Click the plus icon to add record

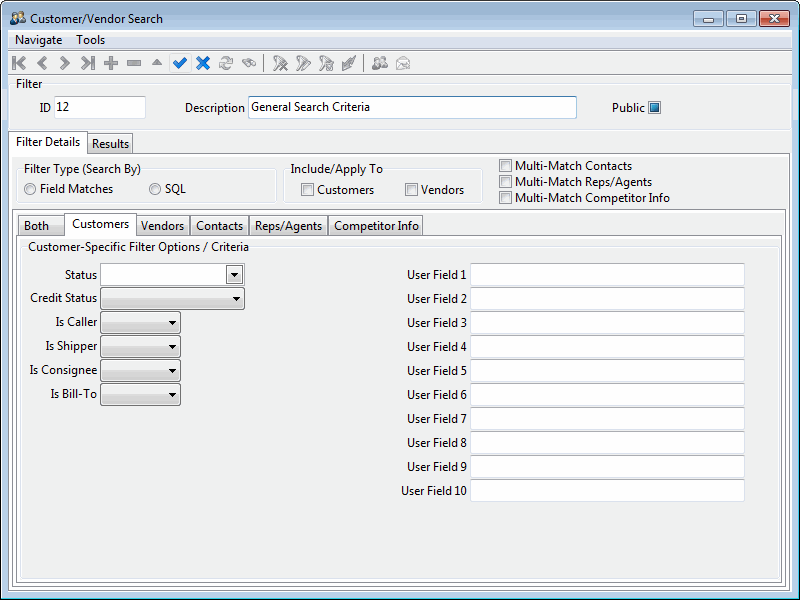tap(111, 63)
